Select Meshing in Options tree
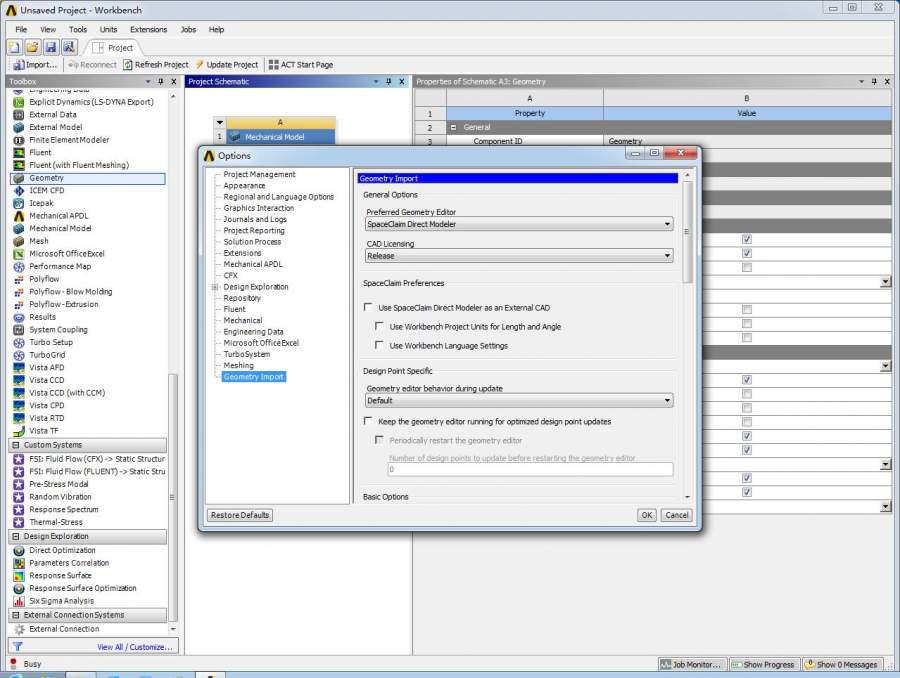Image resolution: width=900 pixels, height=678 pixels. 238,365
